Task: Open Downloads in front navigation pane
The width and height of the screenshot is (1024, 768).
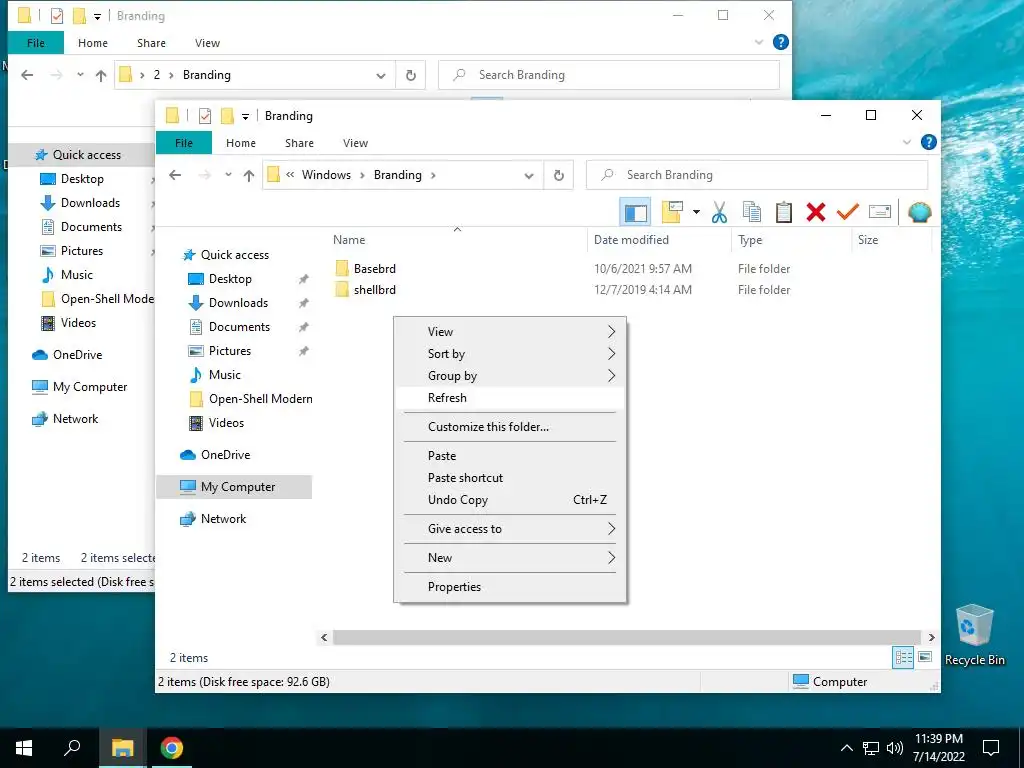Action: click(238, 303)
